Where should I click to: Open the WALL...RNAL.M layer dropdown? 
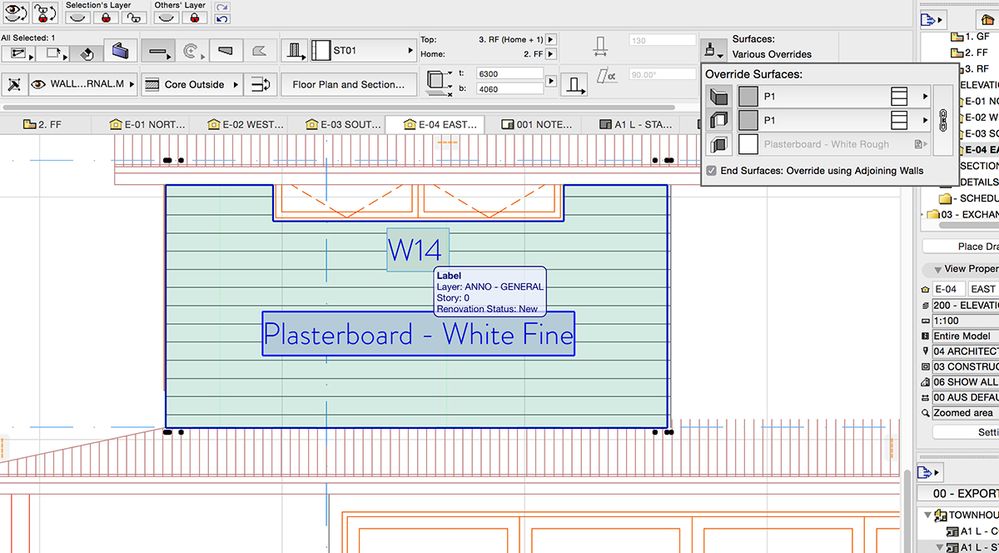(x=83, y=84)
